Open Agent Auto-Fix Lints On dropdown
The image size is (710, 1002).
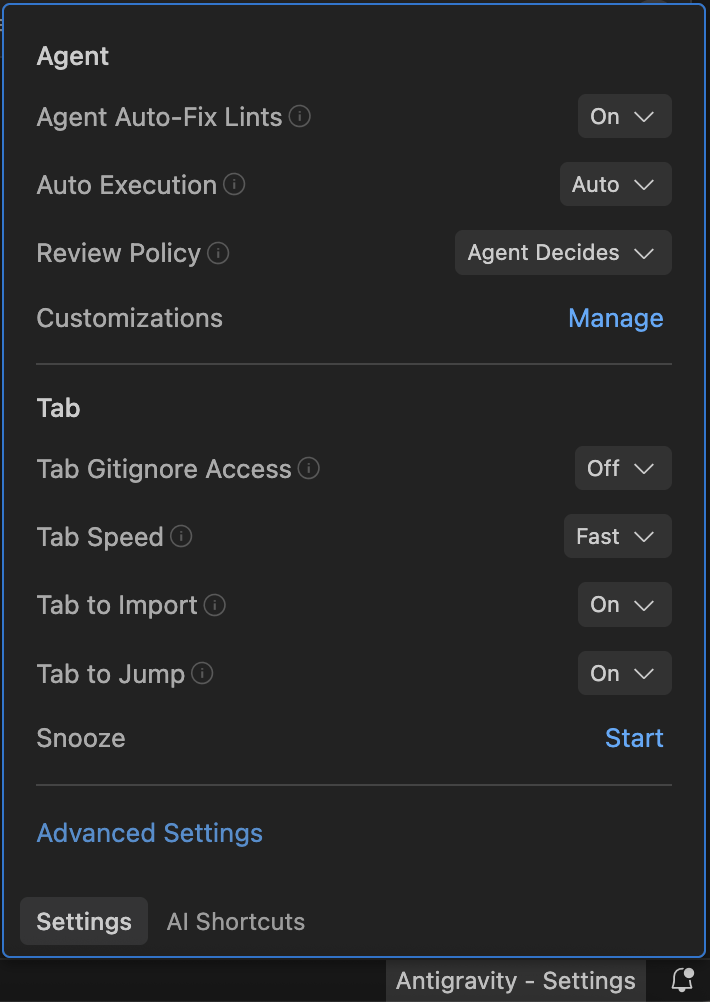click(624, 117)
